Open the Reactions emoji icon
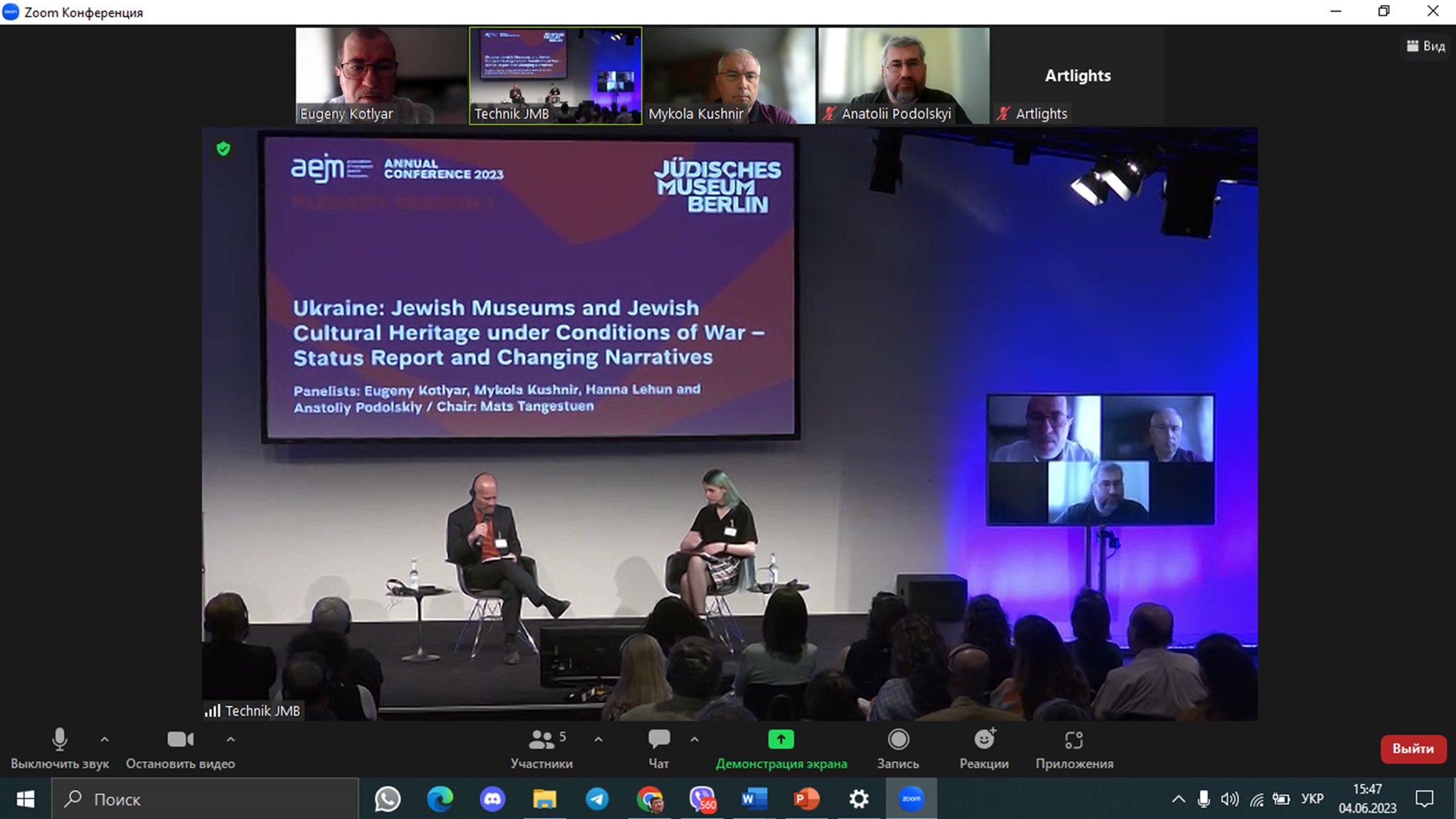 [x=984, y=740]
